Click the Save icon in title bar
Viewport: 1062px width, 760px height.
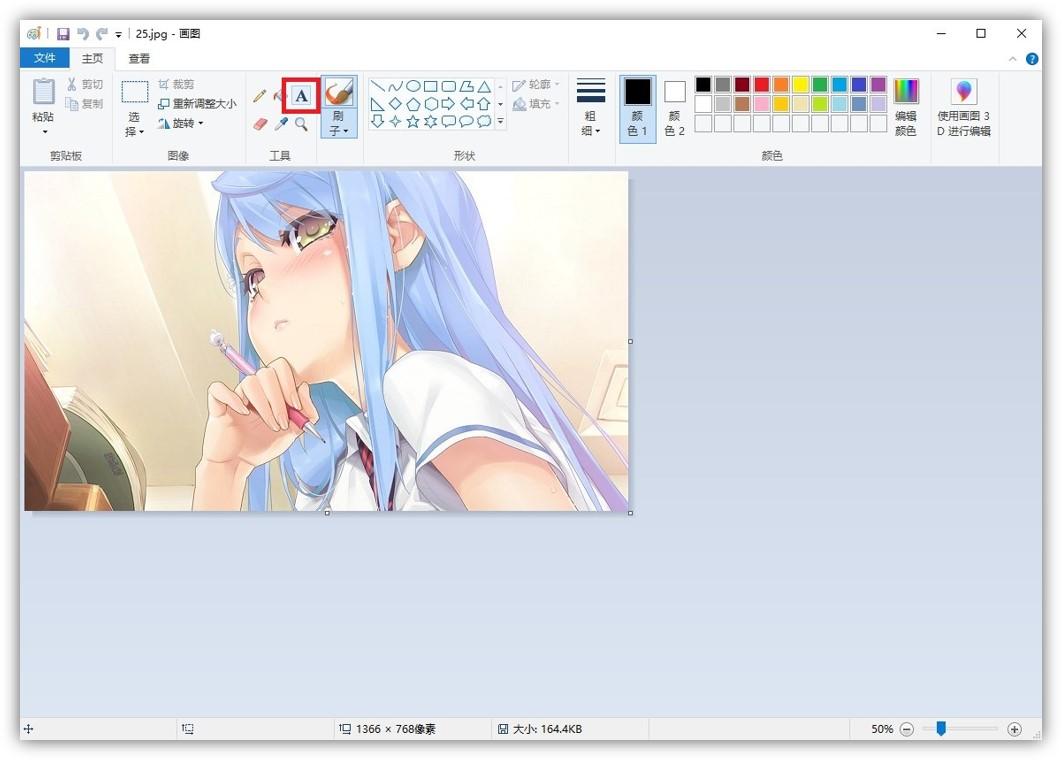pos(63,34)
